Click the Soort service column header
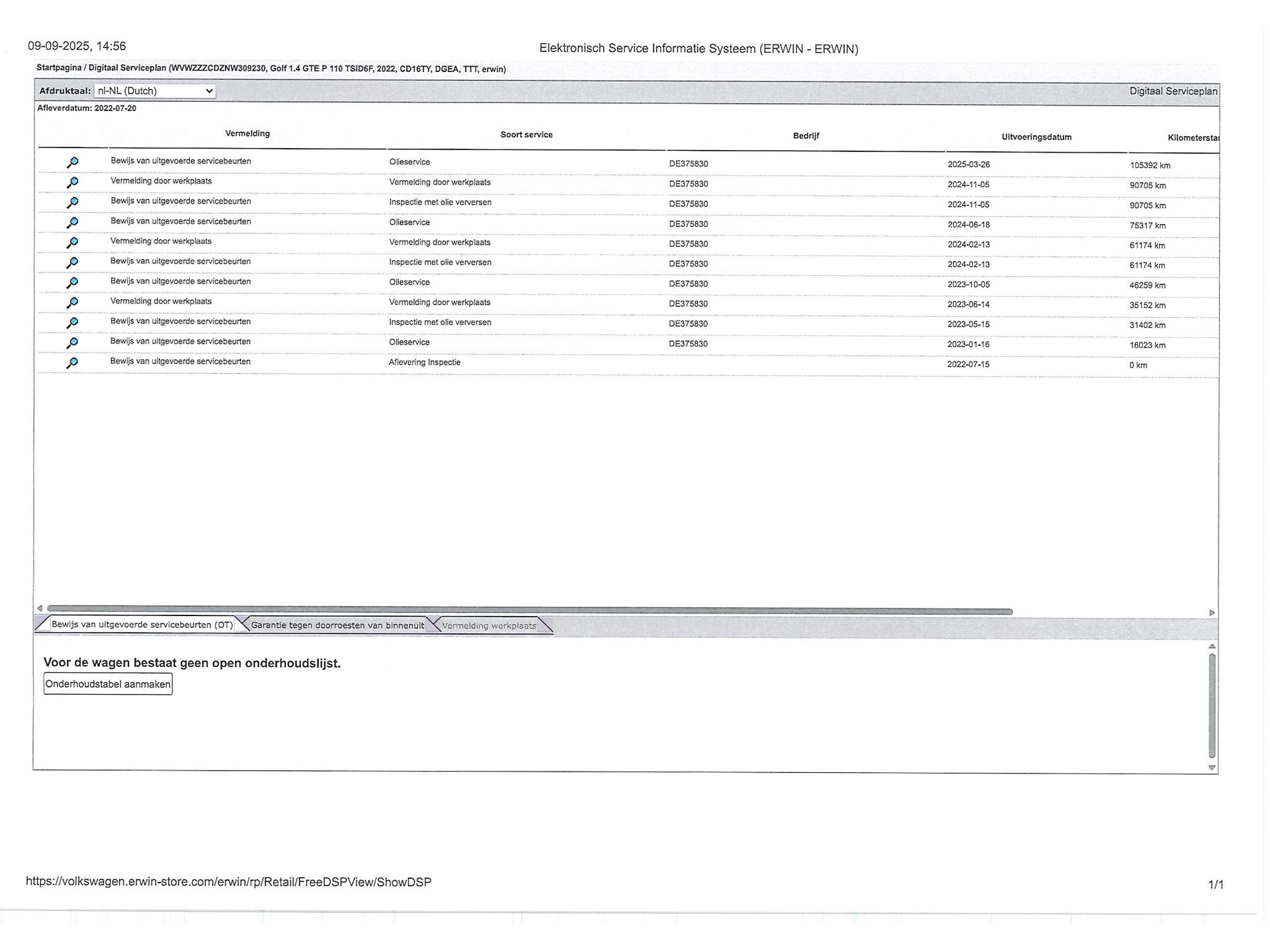Screen dimensions: 1270x952 (x=526, y=135)
